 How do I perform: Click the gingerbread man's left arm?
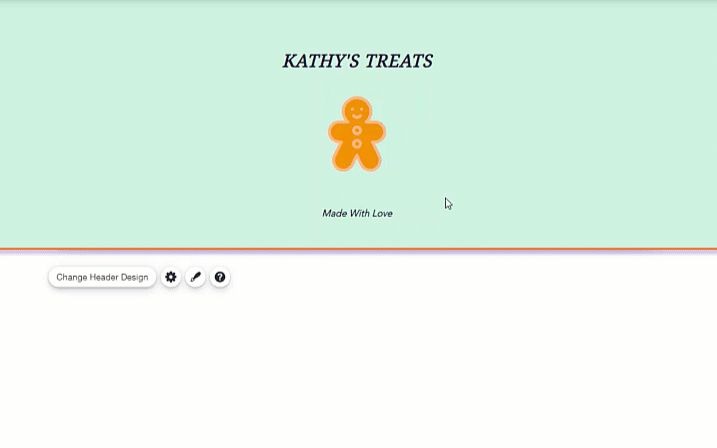coord(337,131)
